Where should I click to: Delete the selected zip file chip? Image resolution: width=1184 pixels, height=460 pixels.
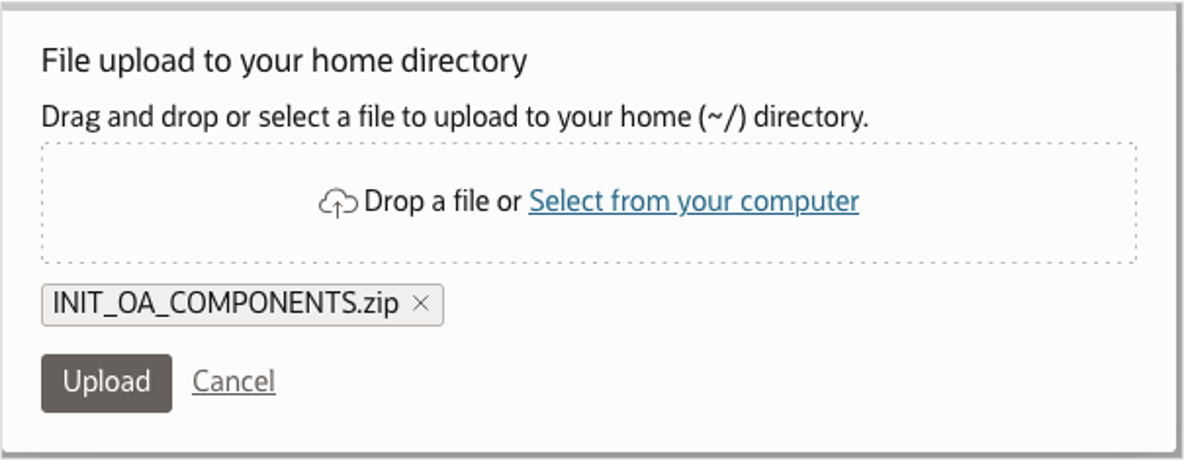coord(421,305)
